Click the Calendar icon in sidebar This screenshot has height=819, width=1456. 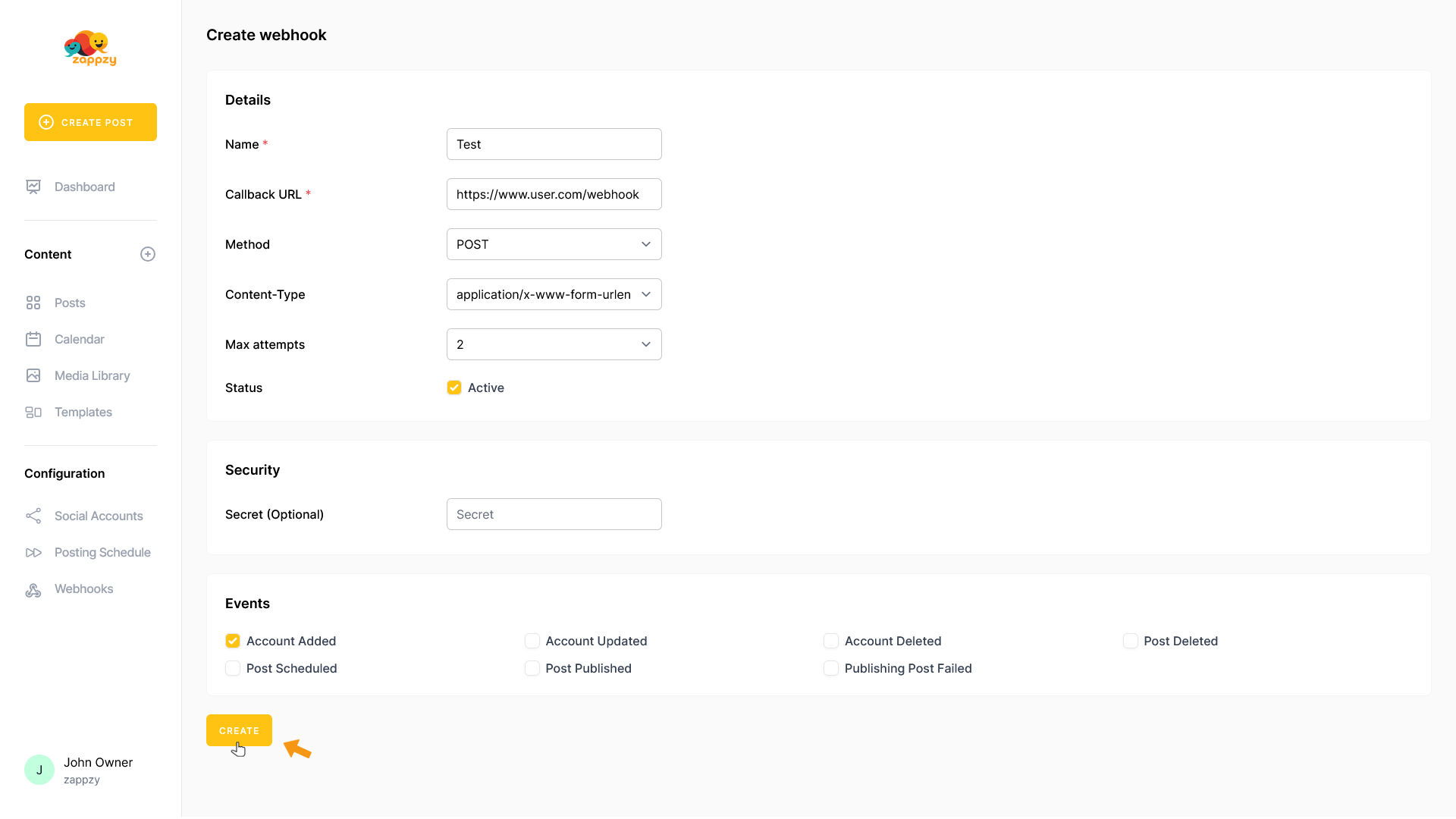(x=33, y=339)
